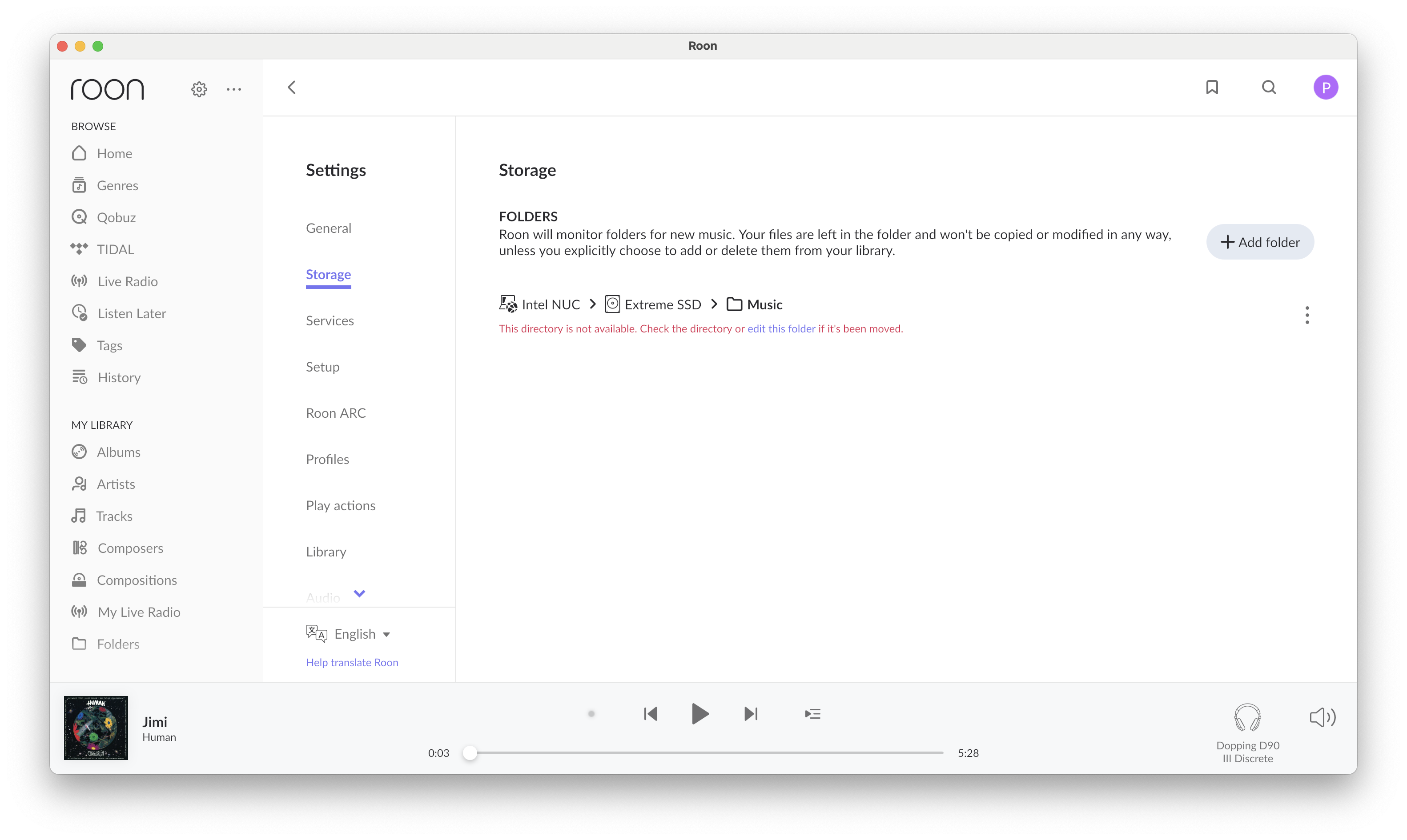Viewport: 1407px width, 840px height.
Task: Click the total track time 5:28
Action: click(968, 753)
